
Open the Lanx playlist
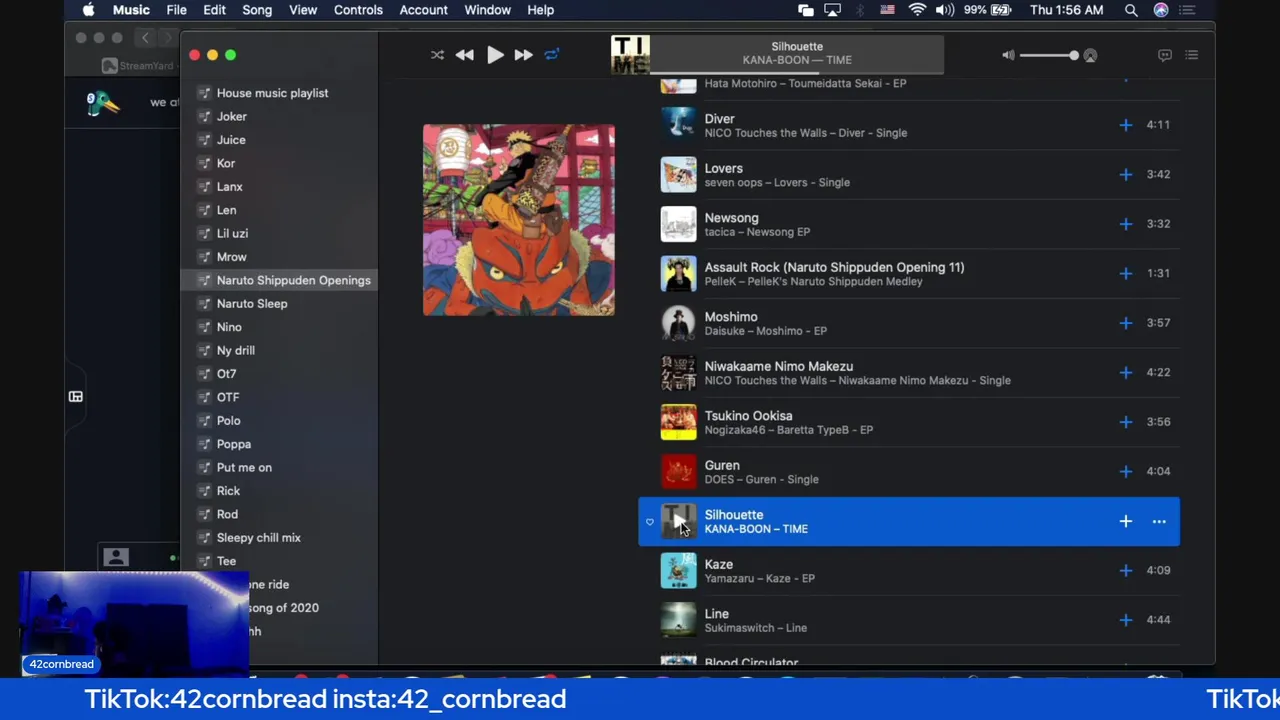coord(230,187)
